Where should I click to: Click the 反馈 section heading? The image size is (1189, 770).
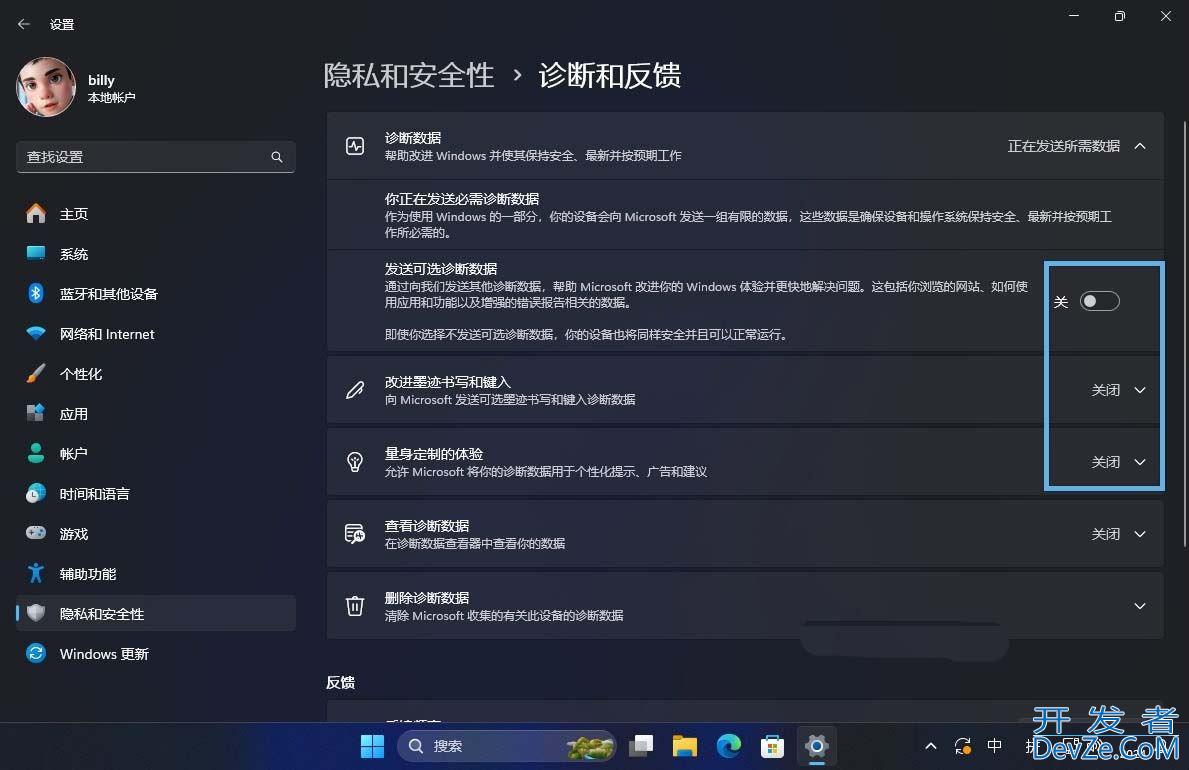(x=340, y=682)
